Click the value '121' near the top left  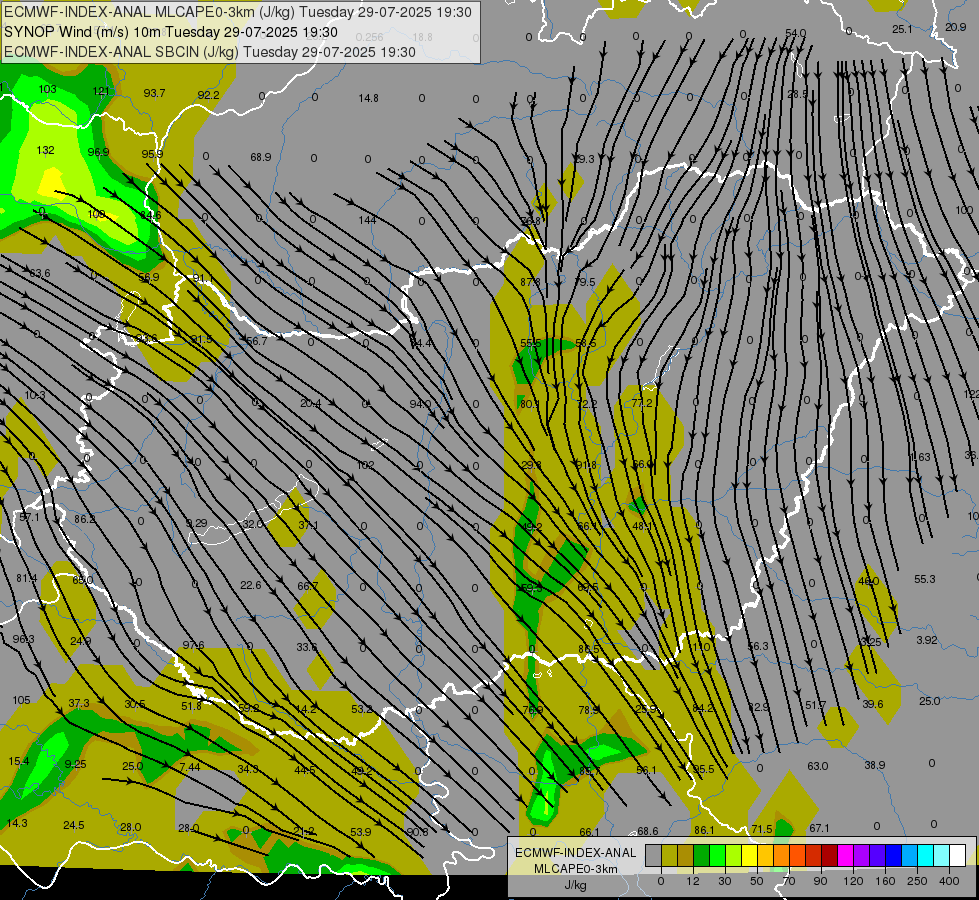tap(101, 91)
